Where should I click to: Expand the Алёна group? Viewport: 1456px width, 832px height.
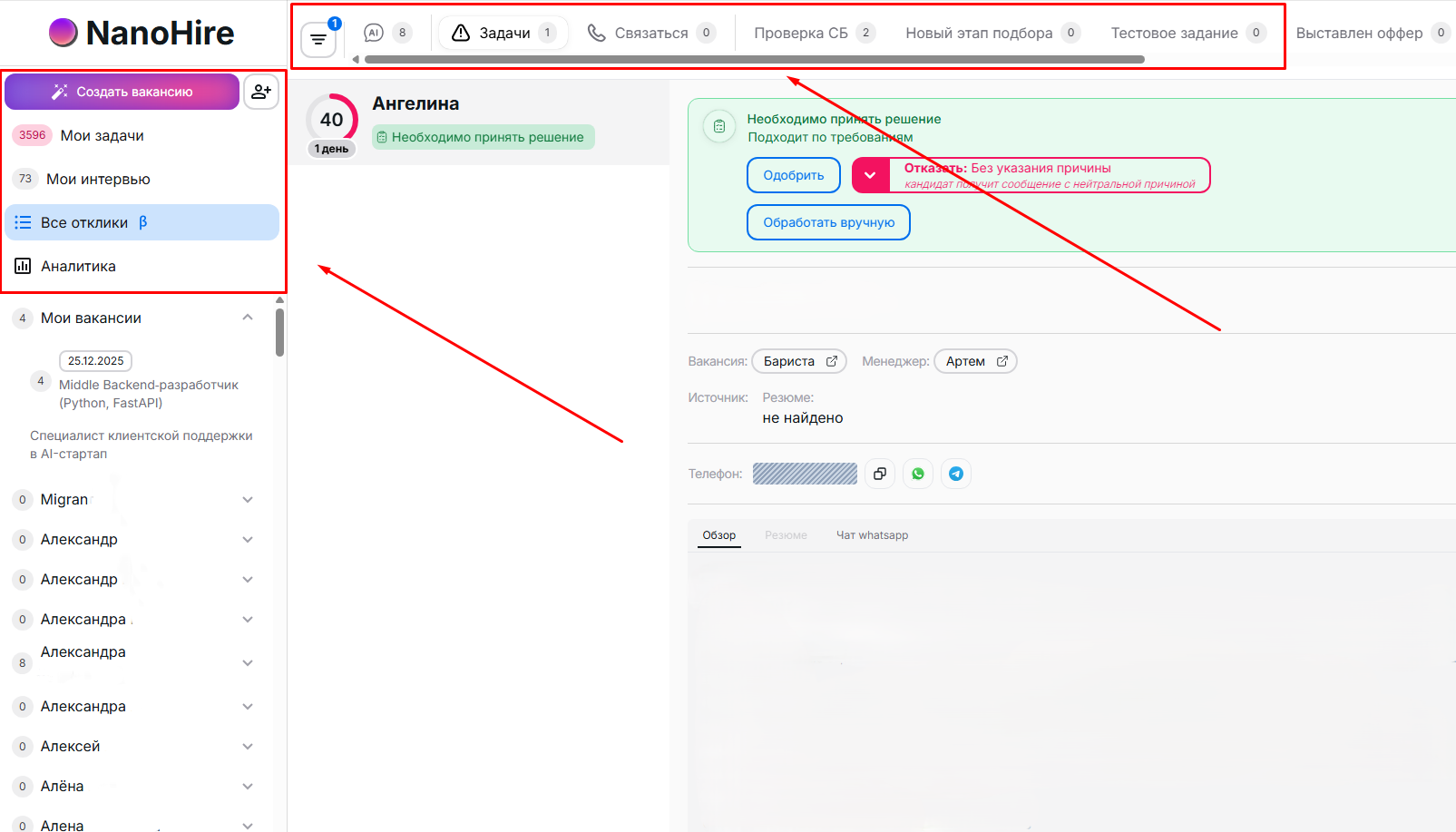click(x=248, y=787)
